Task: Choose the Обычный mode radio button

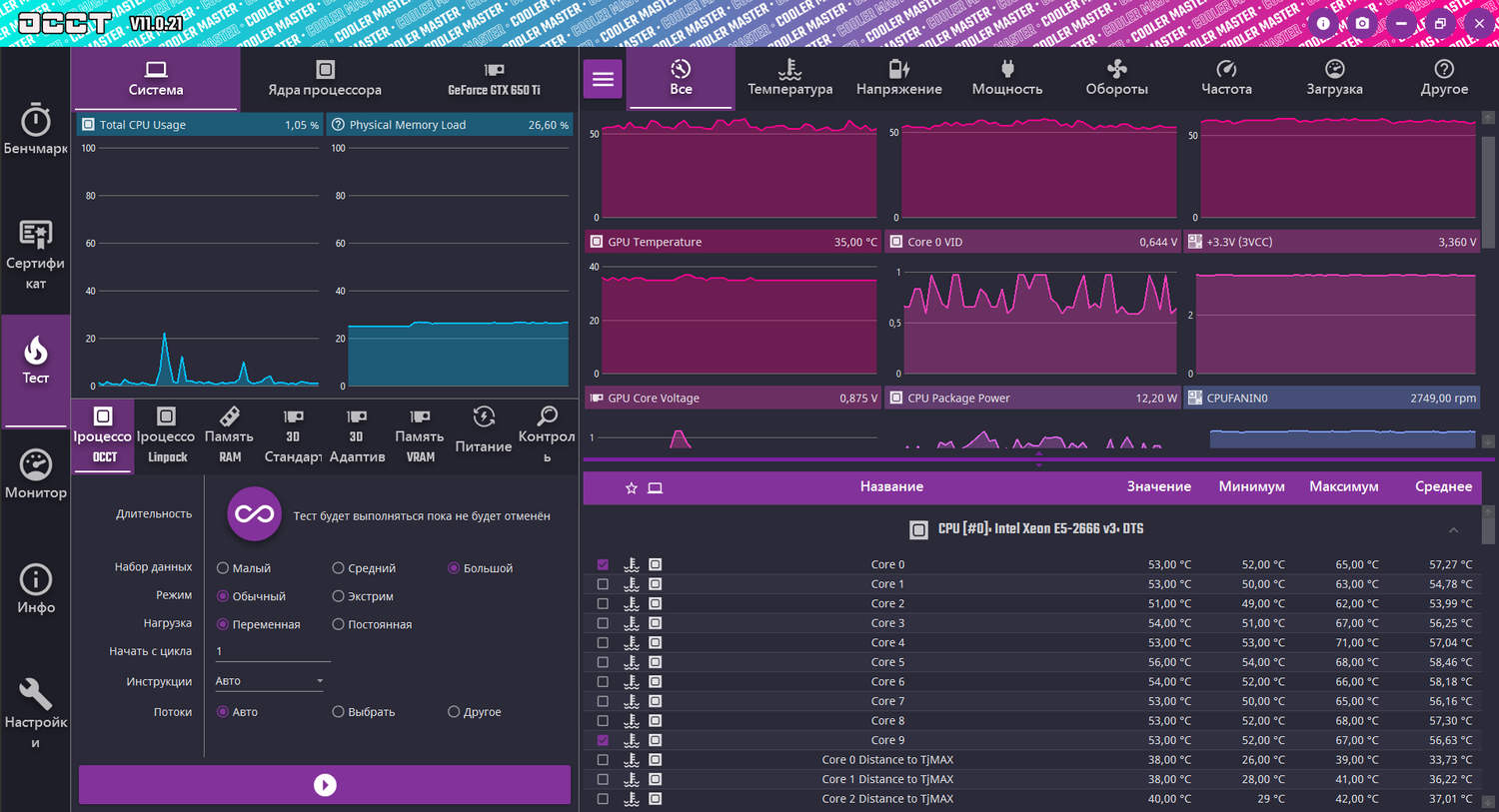Action: (223, 596)
